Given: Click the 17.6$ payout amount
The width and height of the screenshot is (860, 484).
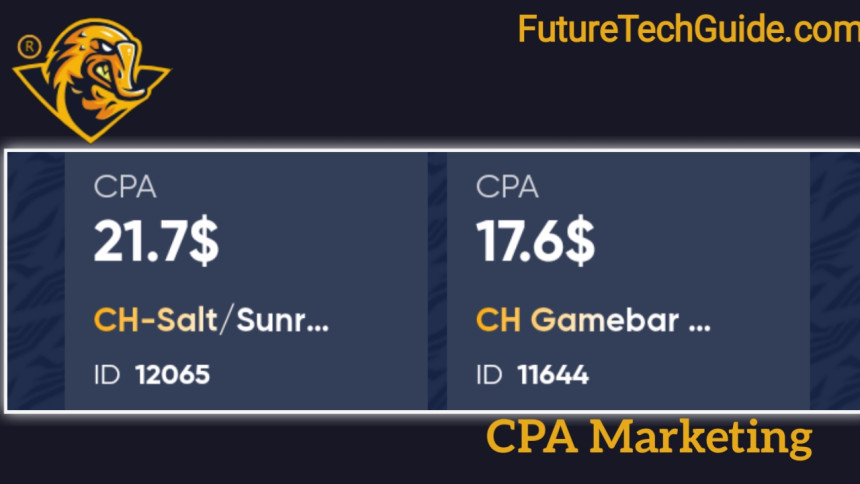Looking at the screenshot, I should [535, 242].
